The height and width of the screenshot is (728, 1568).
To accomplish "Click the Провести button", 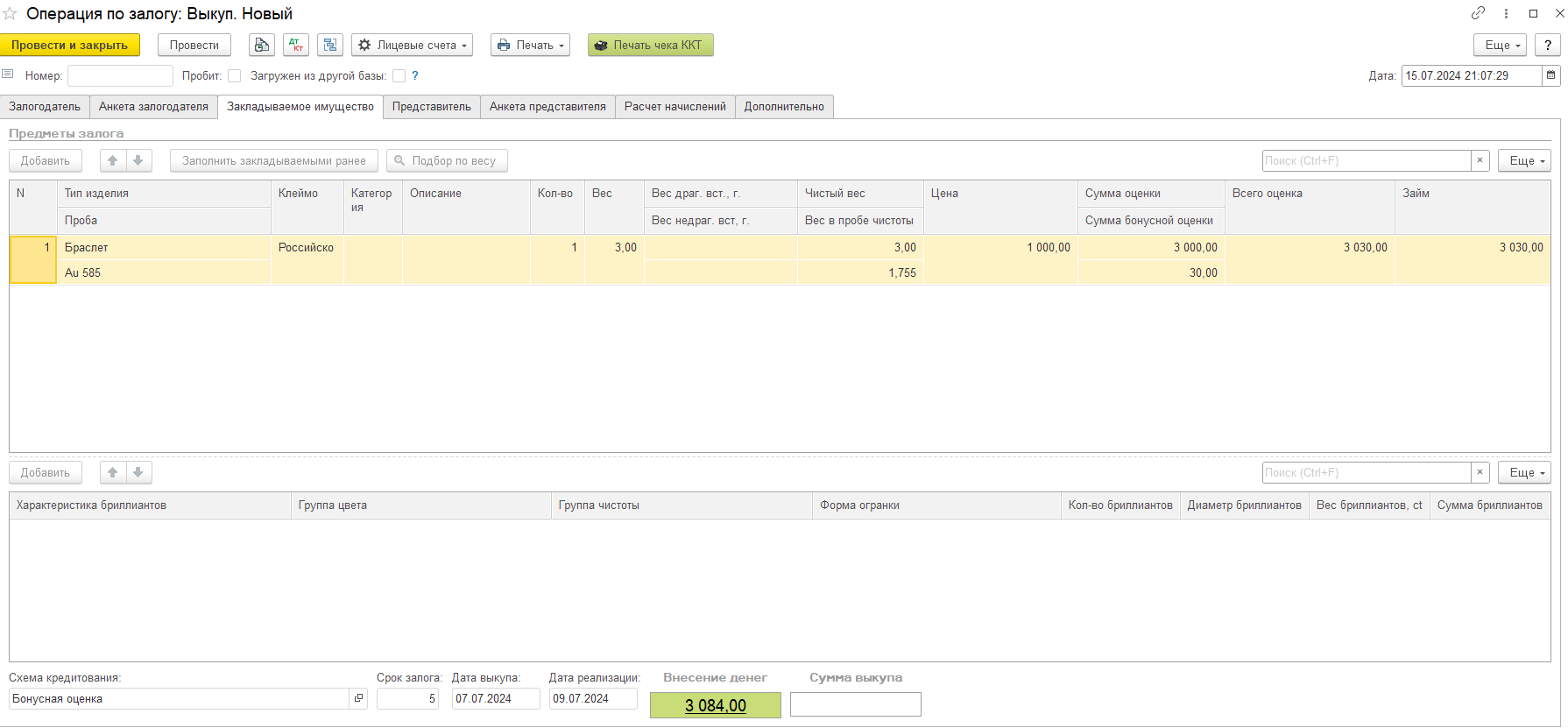I will point(194,45).
